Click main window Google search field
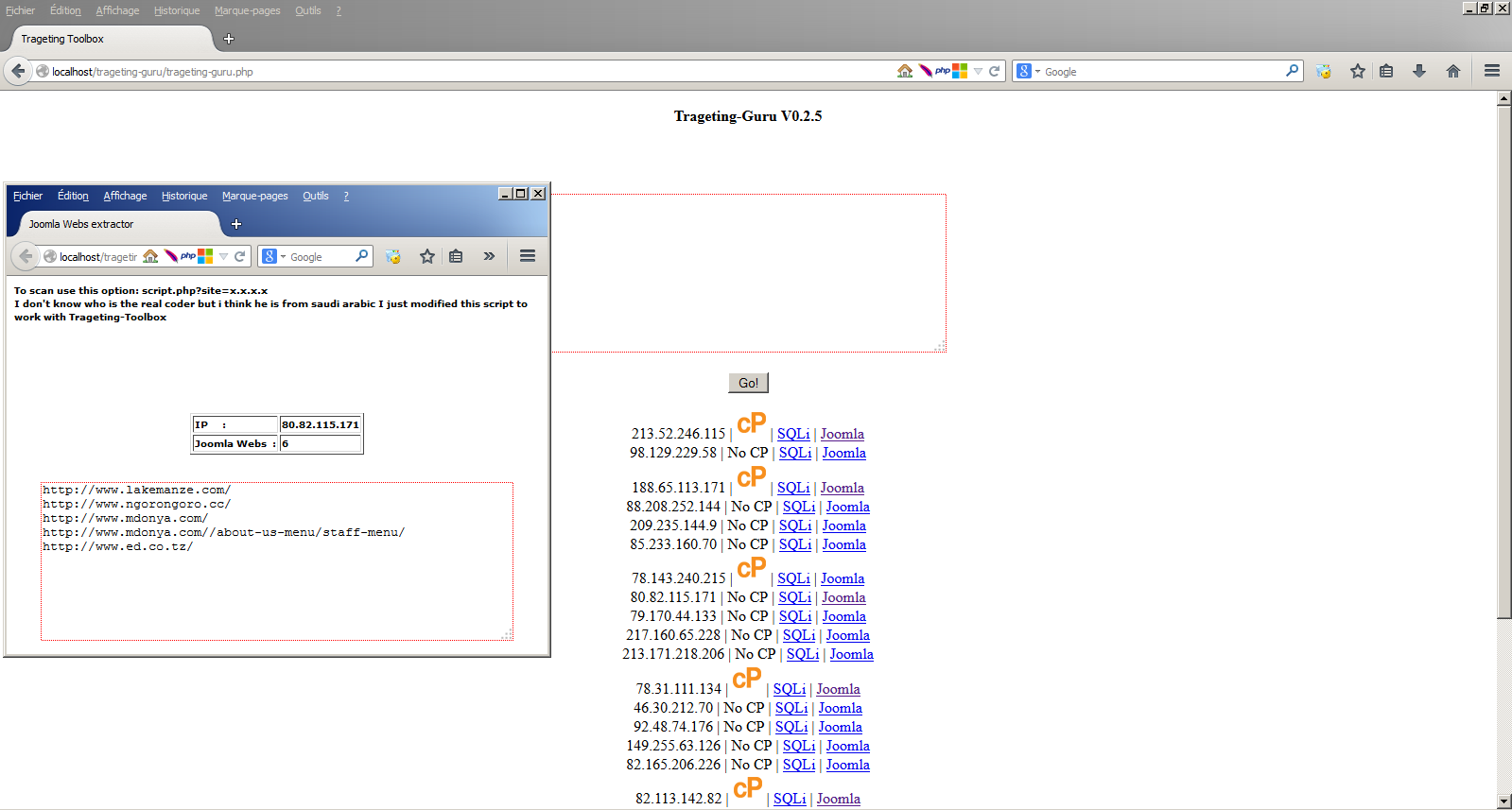 pyautogui.click(x=1162, y=71)
